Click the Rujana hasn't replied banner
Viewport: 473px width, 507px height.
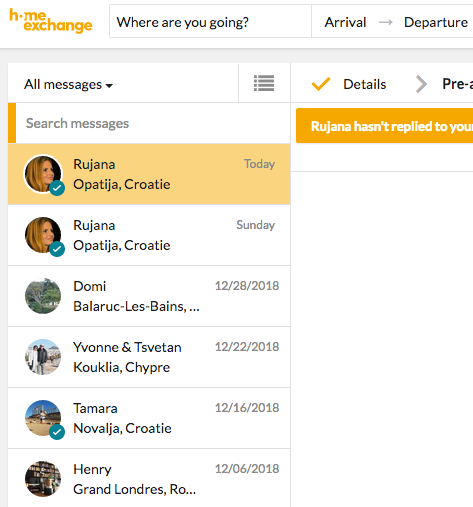coord(384,126)
